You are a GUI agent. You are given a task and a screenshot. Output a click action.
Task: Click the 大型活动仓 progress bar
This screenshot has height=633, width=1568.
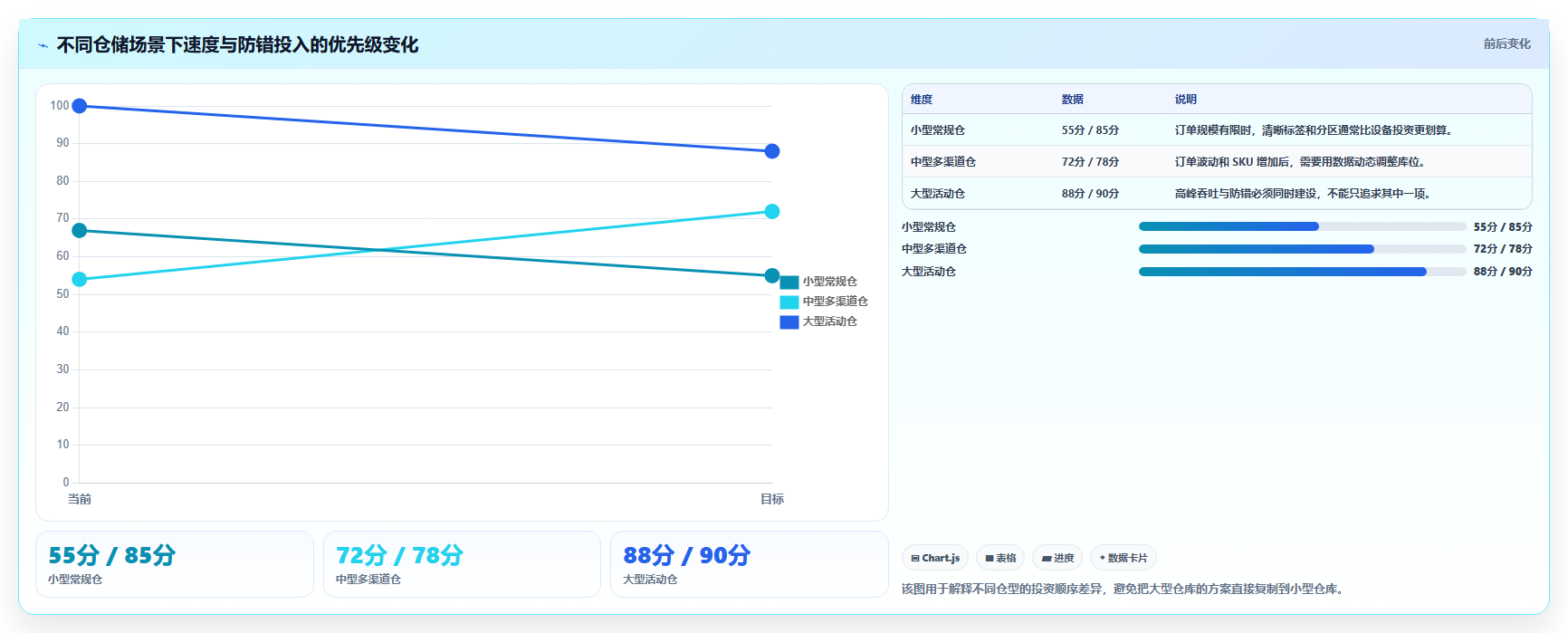point(1302,272)
